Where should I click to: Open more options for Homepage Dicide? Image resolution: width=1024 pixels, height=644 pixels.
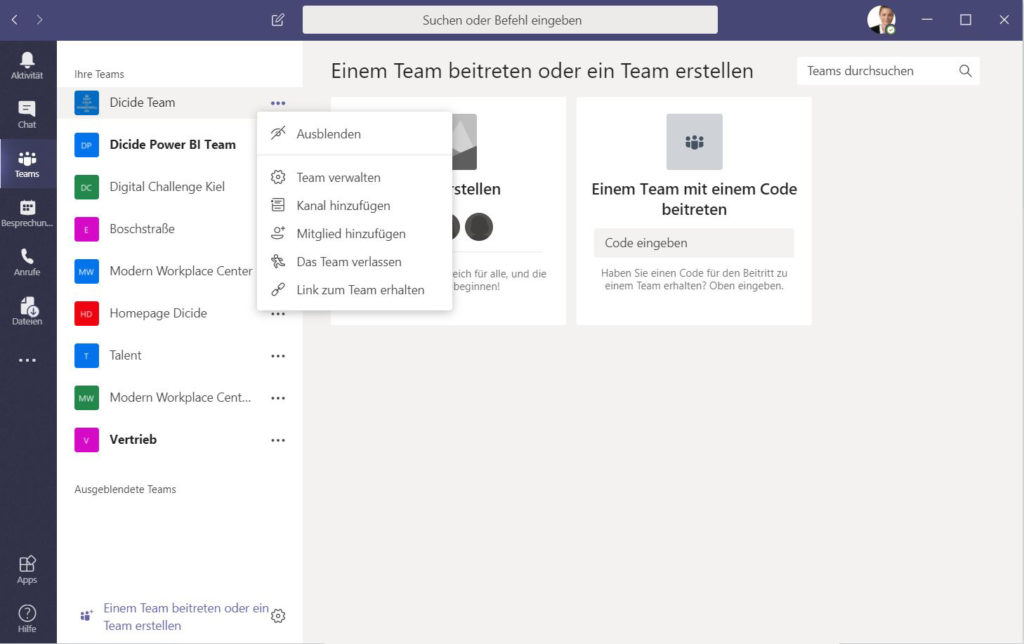coord(278,314)
